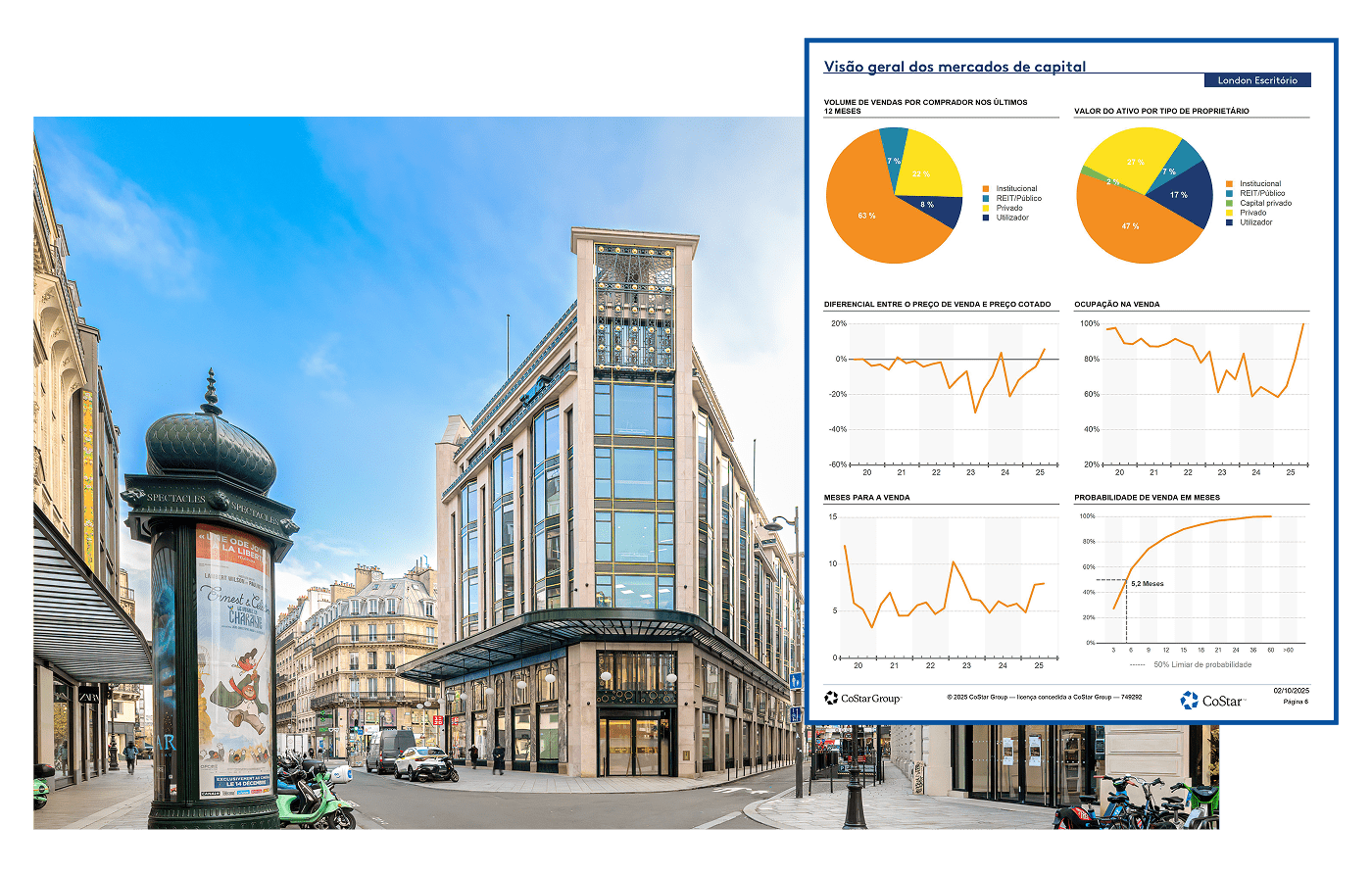Image resolution: width=1372 pixels, height=876 pixels.
Task: Click the Capital privado legend entry
Action: click(x=1265, y=203)
